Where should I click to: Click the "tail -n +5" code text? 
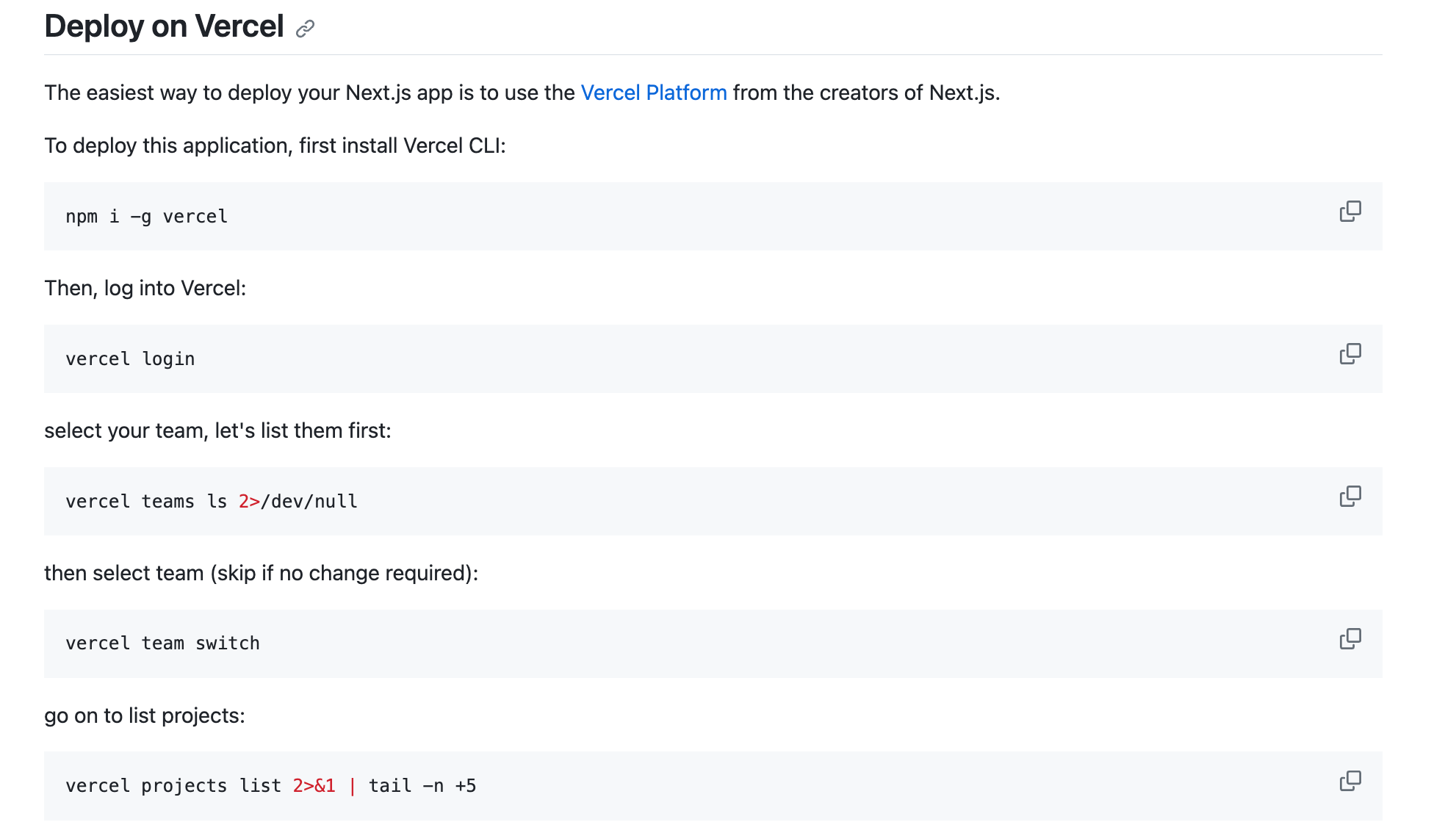click(425, 785)
